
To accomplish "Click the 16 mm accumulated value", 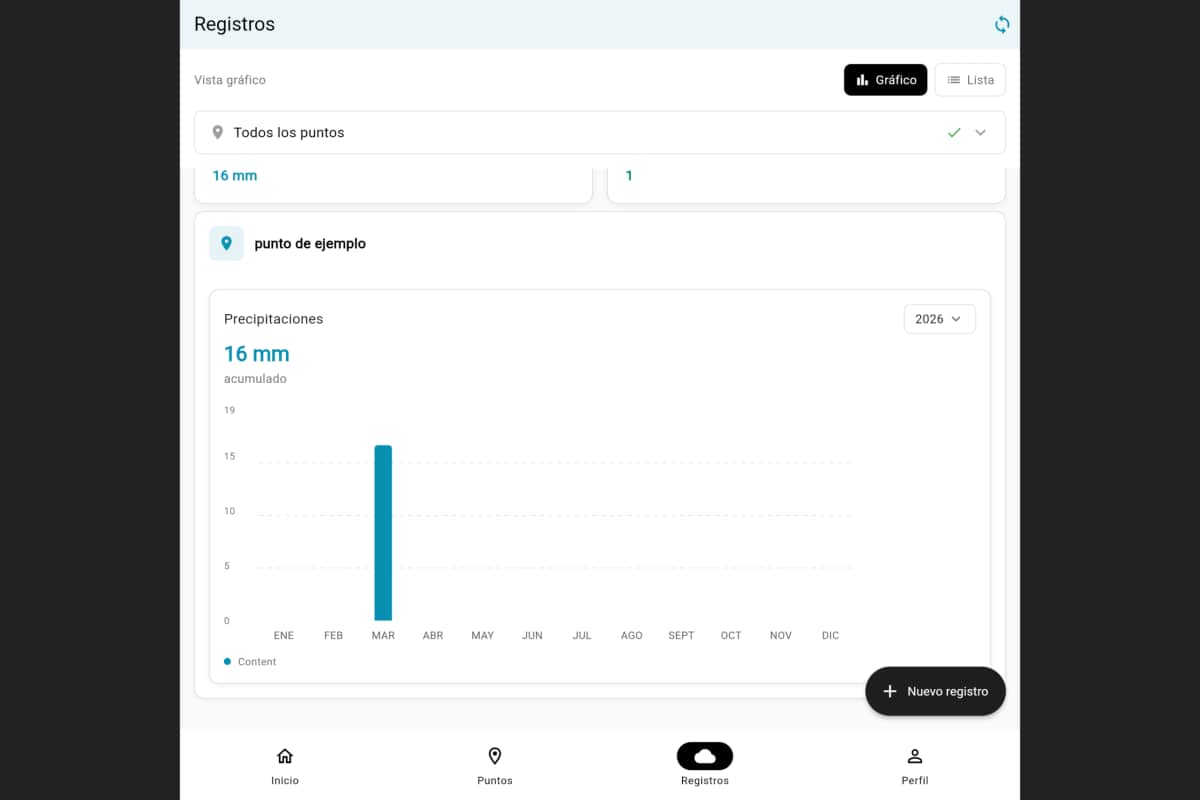I will pos(257,354).
